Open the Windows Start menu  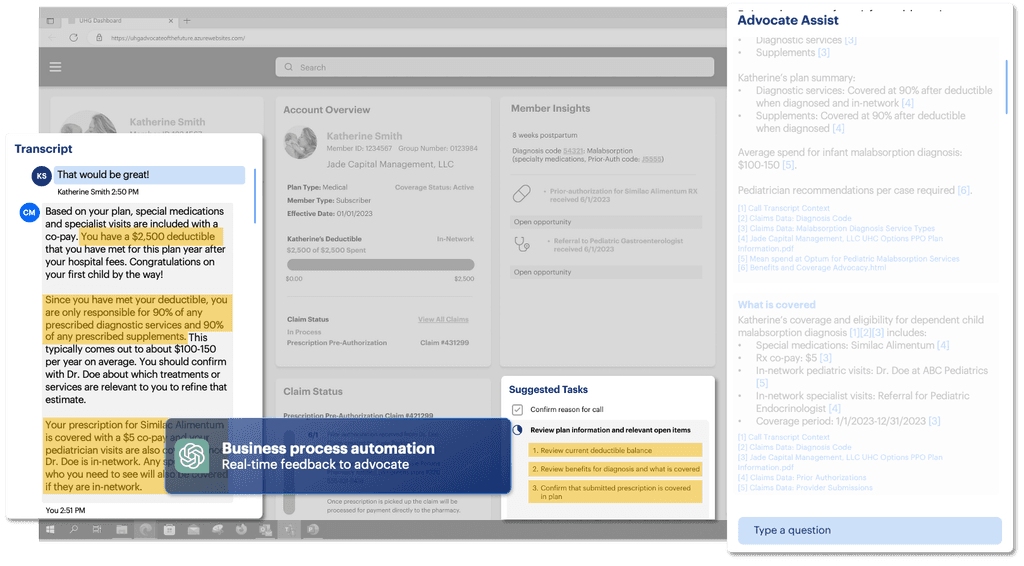click(x=50, y=529)
